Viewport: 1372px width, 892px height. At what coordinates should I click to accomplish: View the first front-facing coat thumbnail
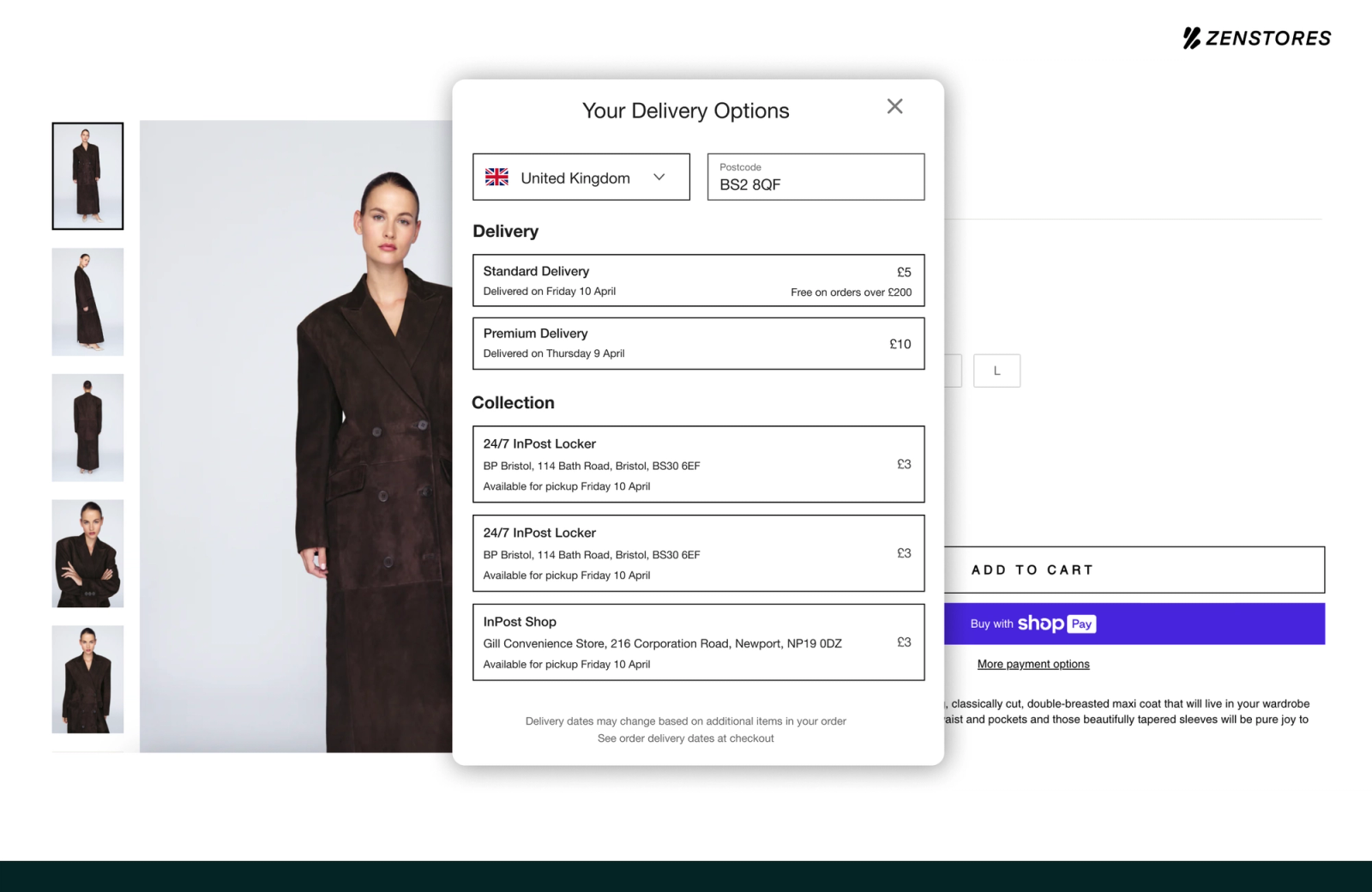tap(87, 176)
